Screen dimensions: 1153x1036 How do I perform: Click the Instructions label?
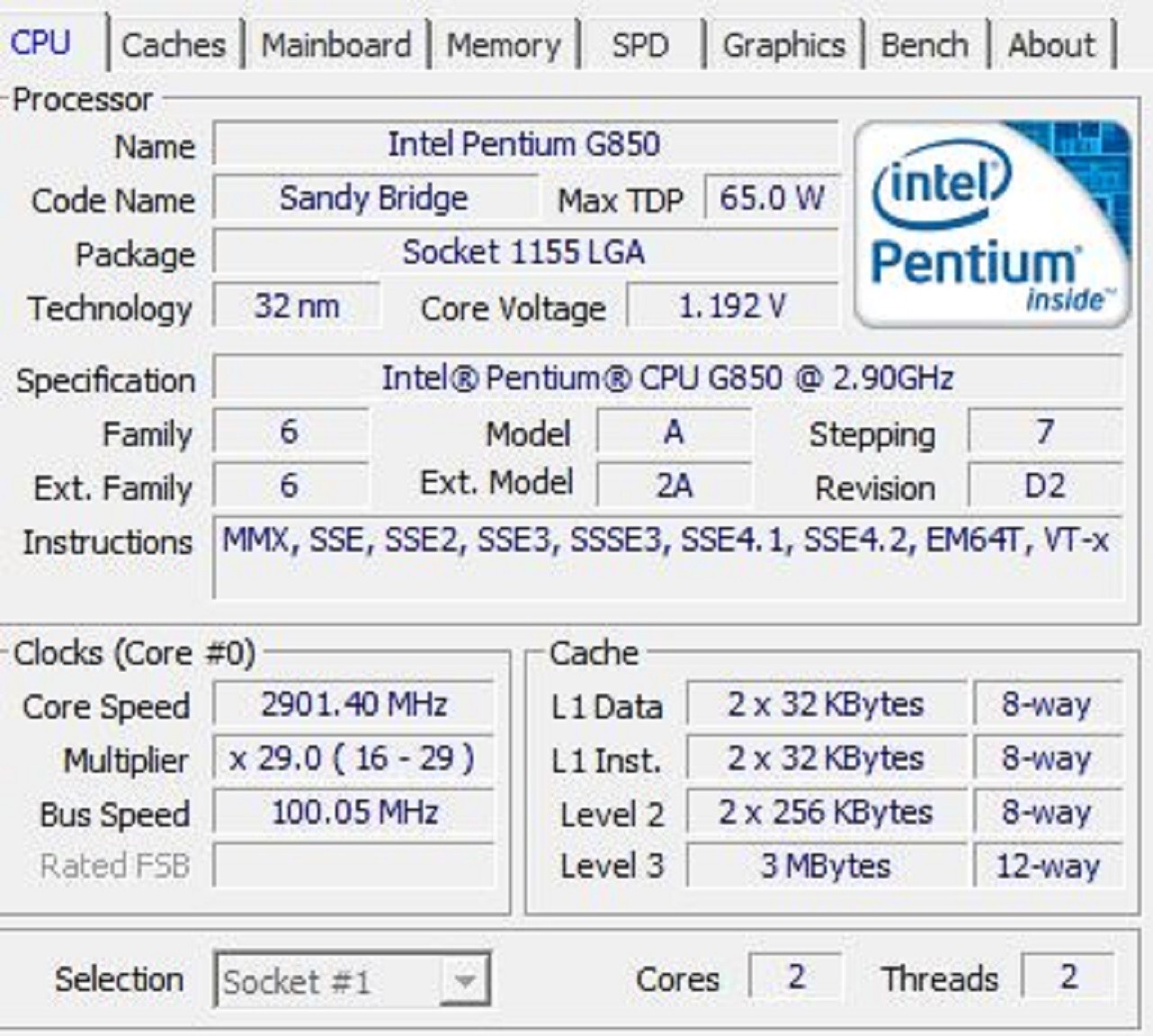[107, 541]
